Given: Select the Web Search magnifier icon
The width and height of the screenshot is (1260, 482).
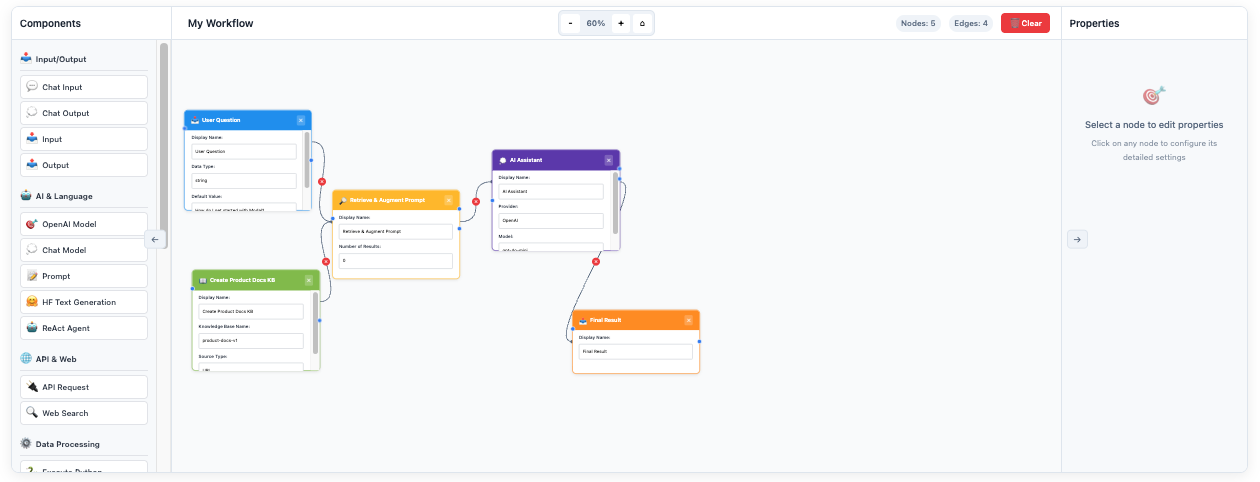Looking at the screenshot, I should [32, 413].
